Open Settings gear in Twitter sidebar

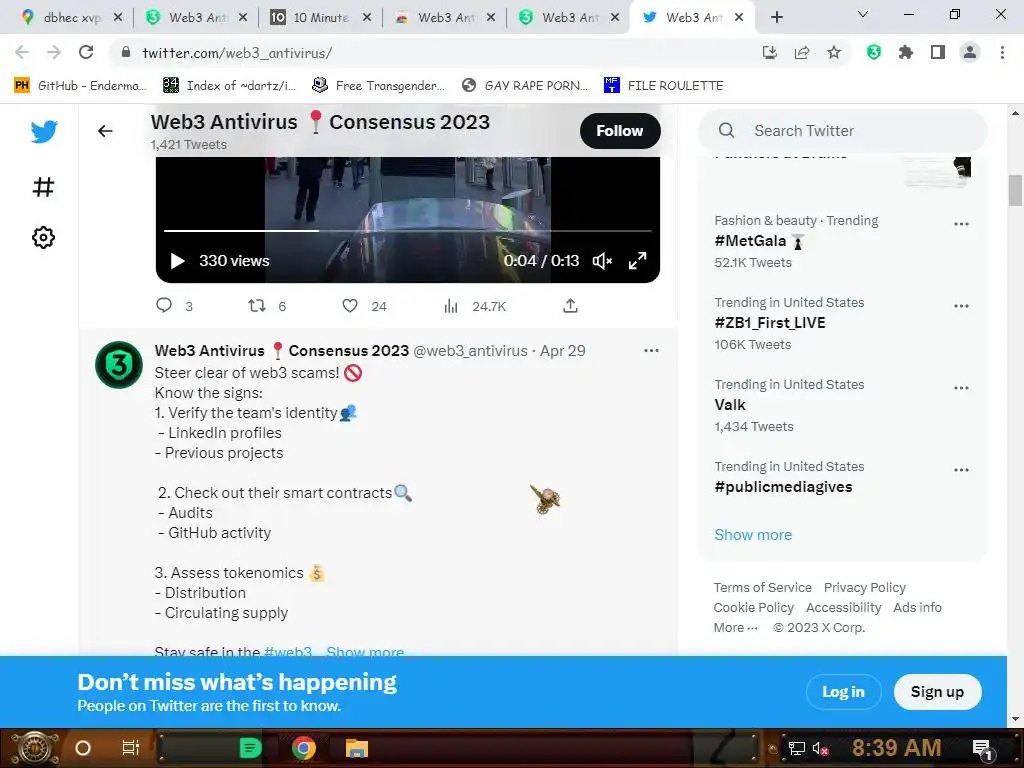click(43, 238)
